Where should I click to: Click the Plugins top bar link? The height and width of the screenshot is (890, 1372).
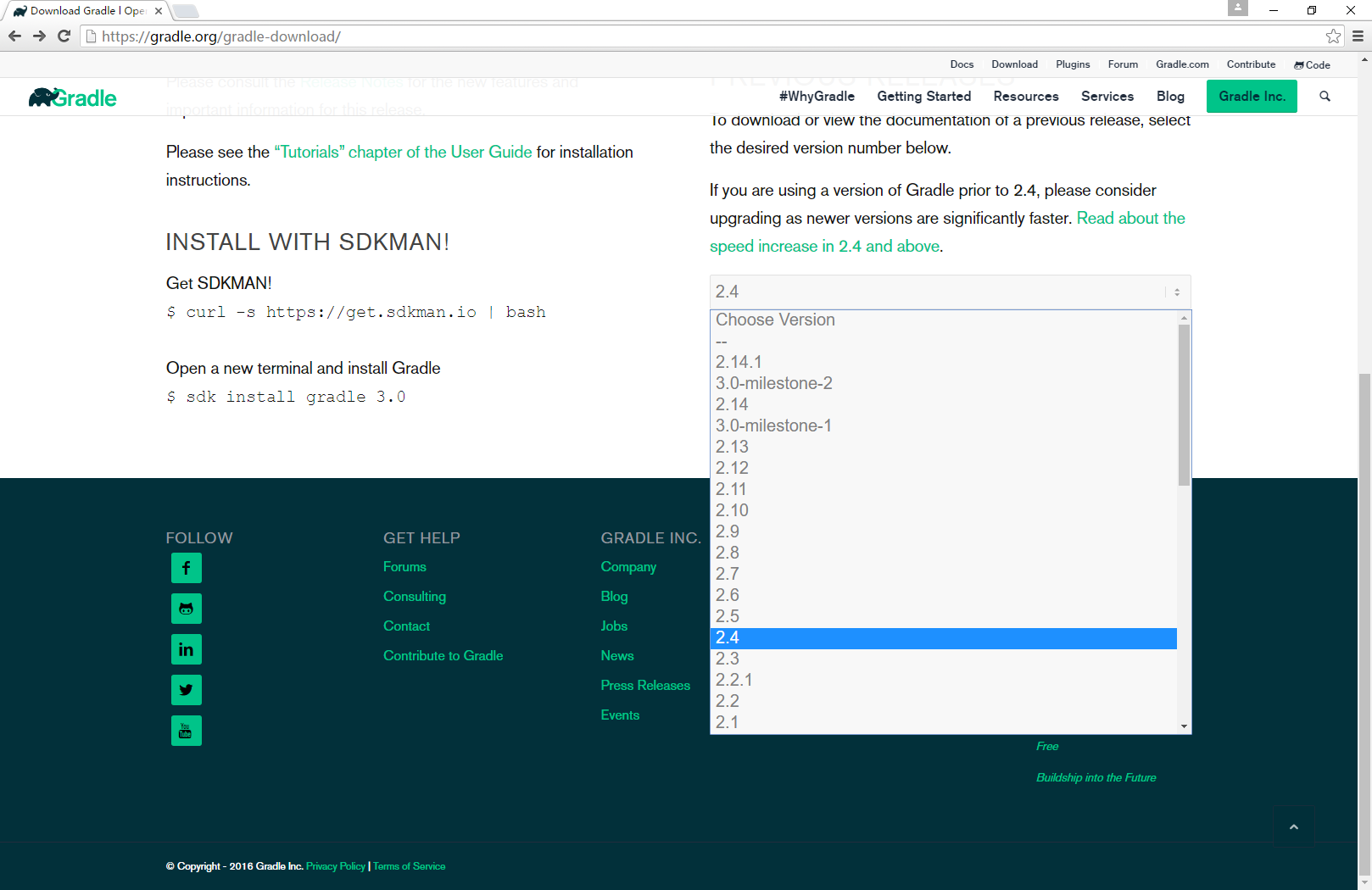(x=1073, y=64)
